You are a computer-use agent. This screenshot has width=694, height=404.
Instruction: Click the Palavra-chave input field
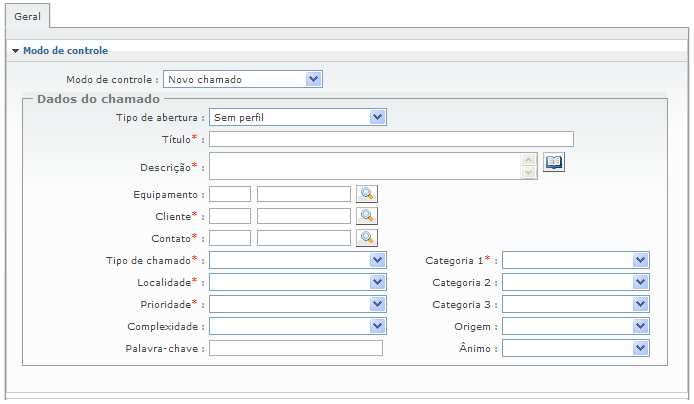click(x=296, y=348)
